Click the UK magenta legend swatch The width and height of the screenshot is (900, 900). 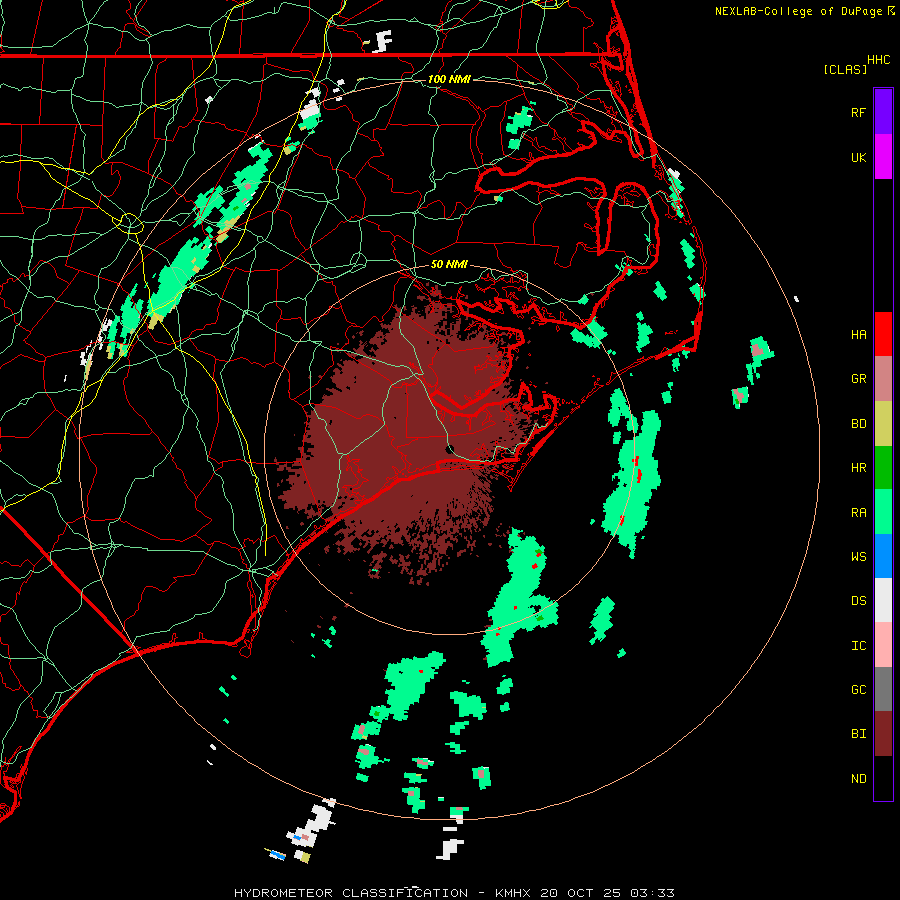pyautogui.click(x=883, y=157)
